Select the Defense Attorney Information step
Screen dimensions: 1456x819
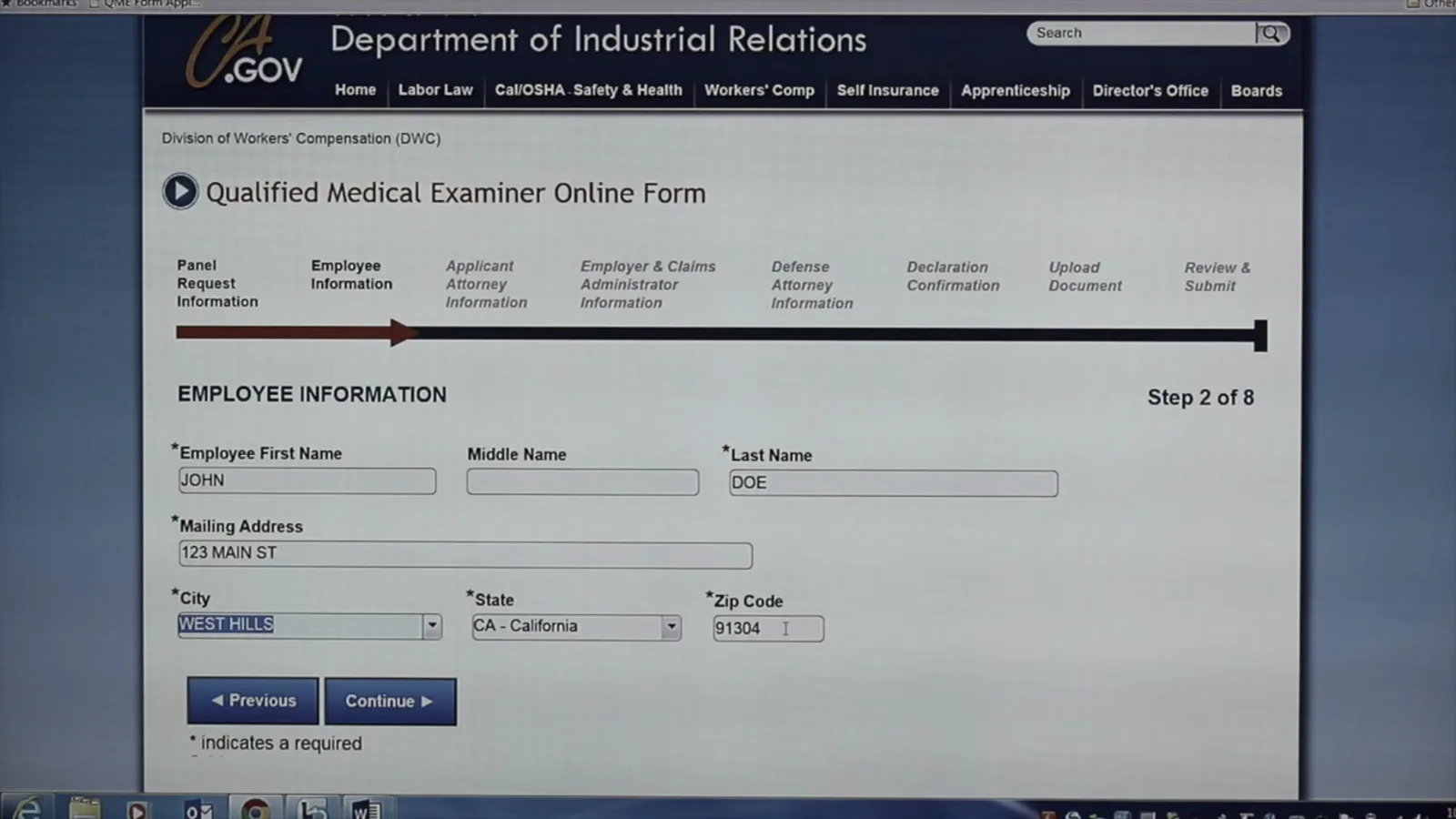point(812,285)
